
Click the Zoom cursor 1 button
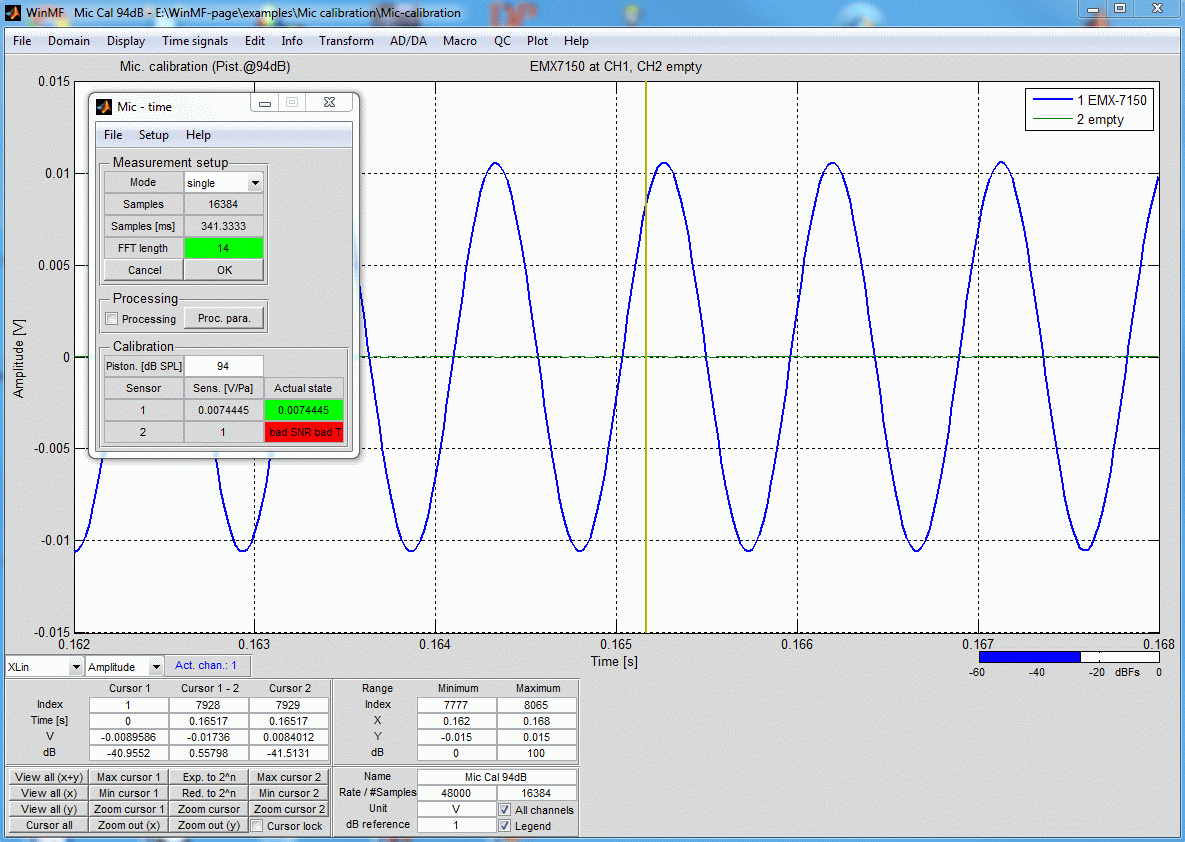pyautogui.click(x=128, y=809)
